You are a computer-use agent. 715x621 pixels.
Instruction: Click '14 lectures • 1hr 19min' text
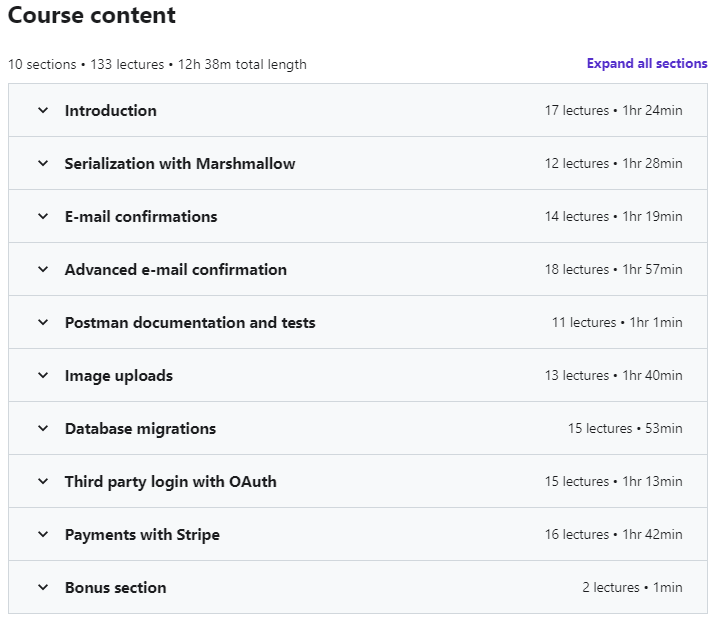pyautogui.click(x=613, y=216)
